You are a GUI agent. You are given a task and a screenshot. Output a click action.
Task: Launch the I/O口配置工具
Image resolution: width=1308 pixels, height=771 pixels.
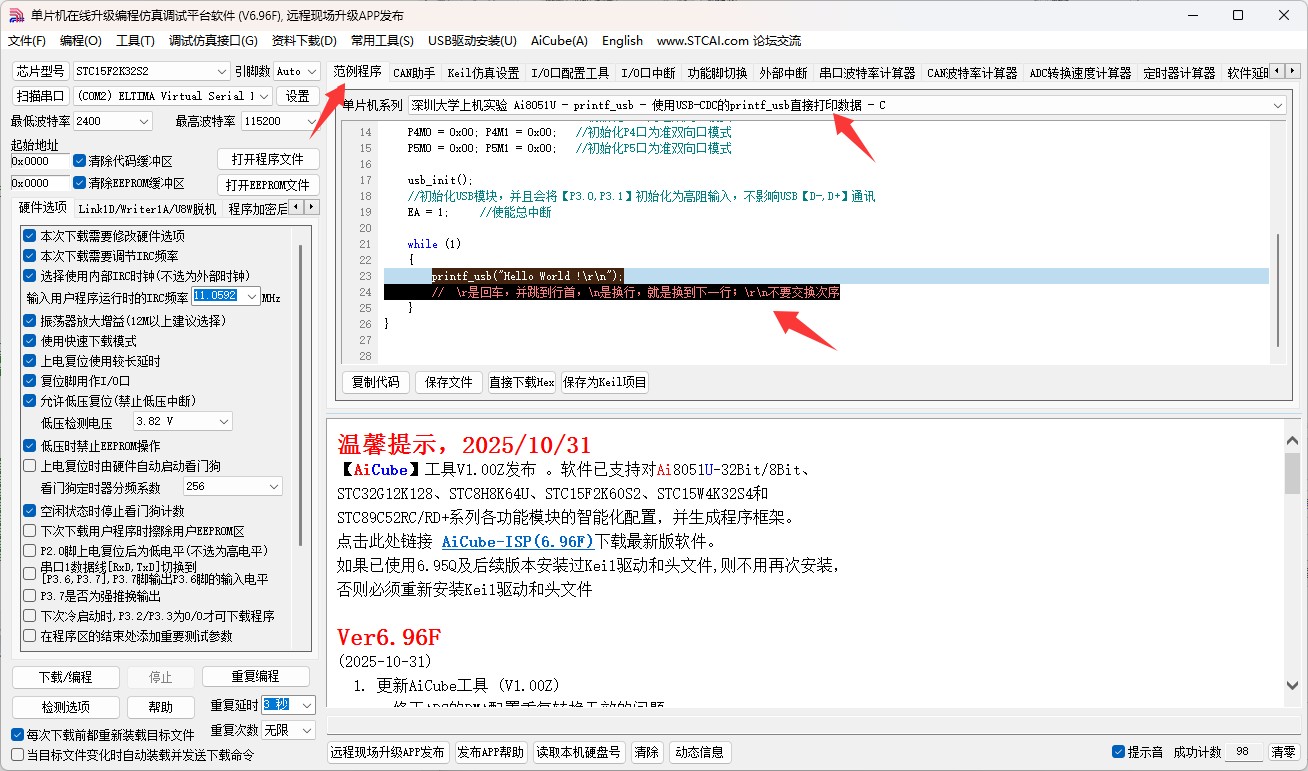coord(573,71)
